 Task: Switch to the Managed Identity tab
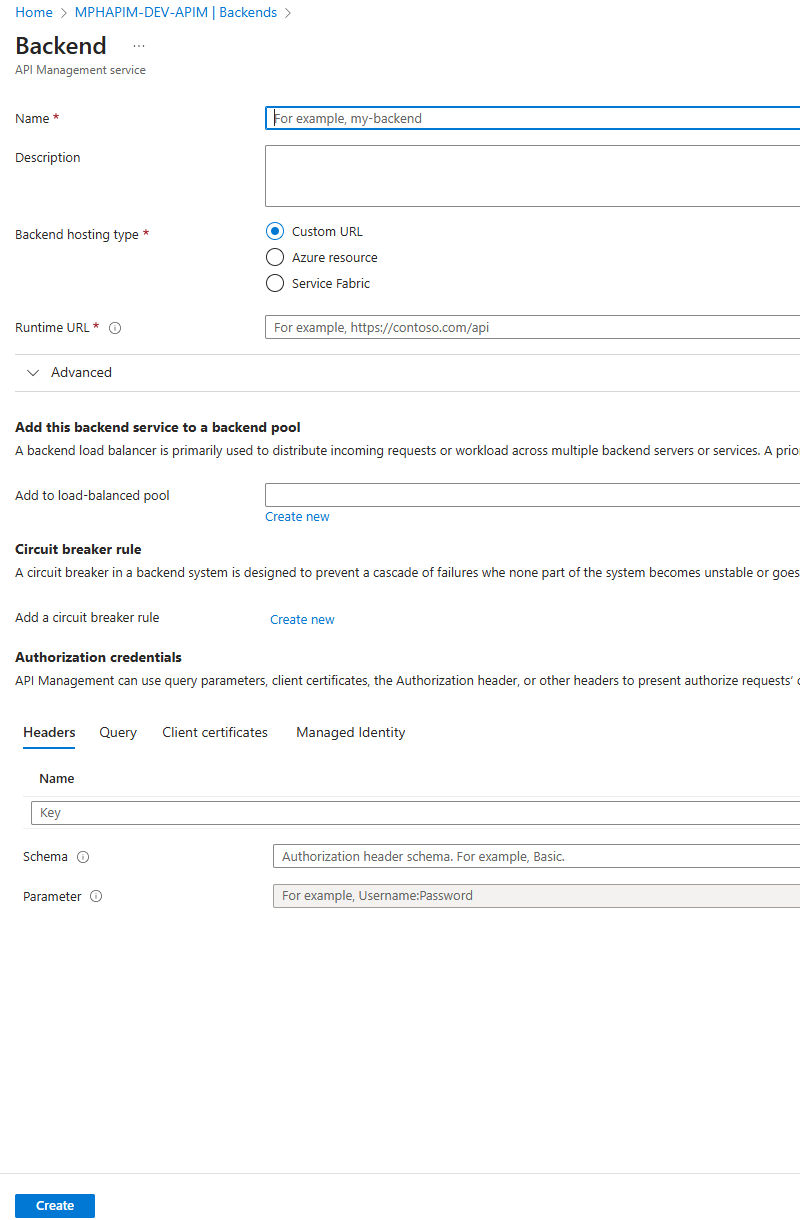click(351, 733)
